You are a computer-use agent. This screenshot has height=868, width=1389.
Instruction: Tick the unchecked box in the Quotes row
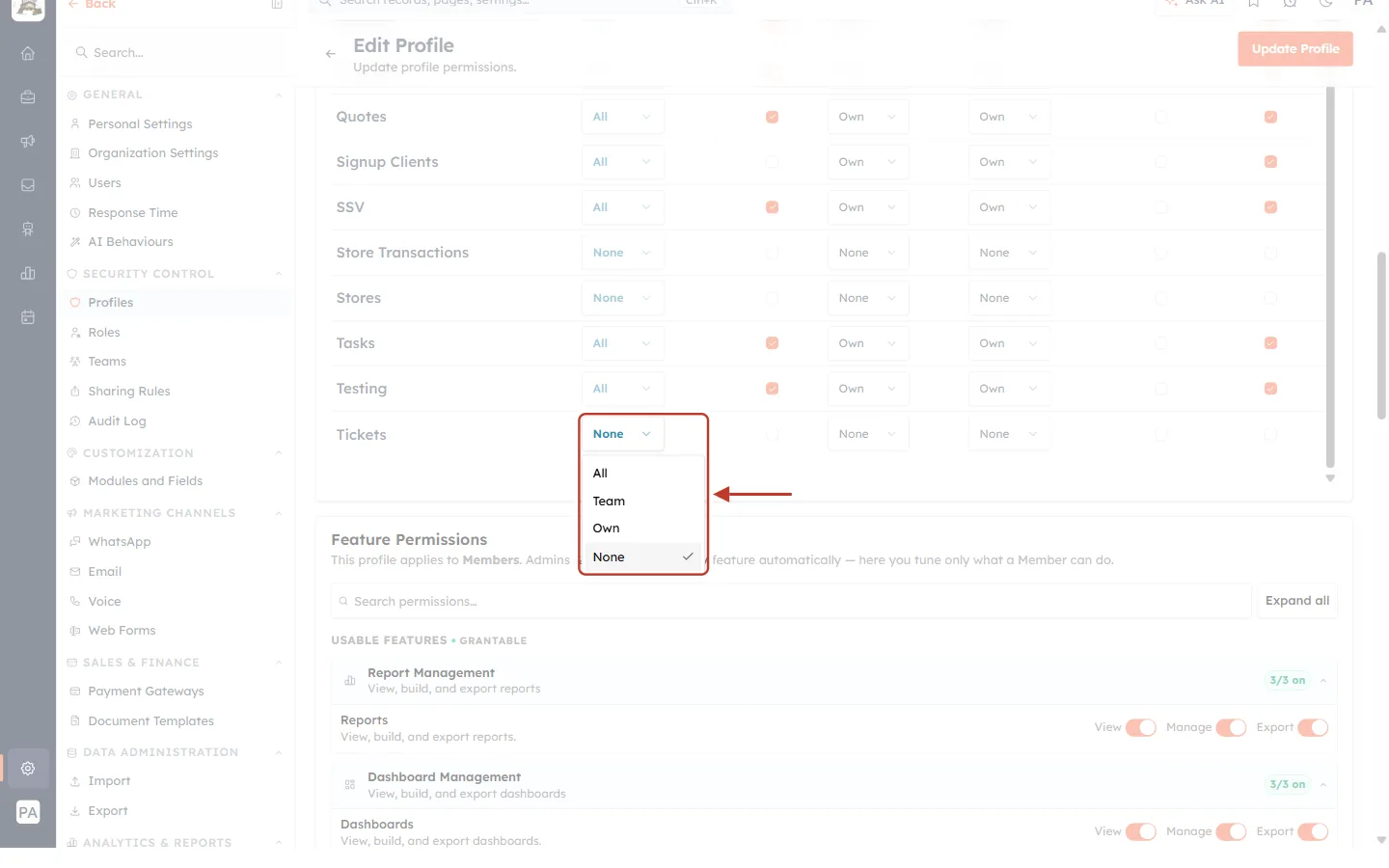1161,117
